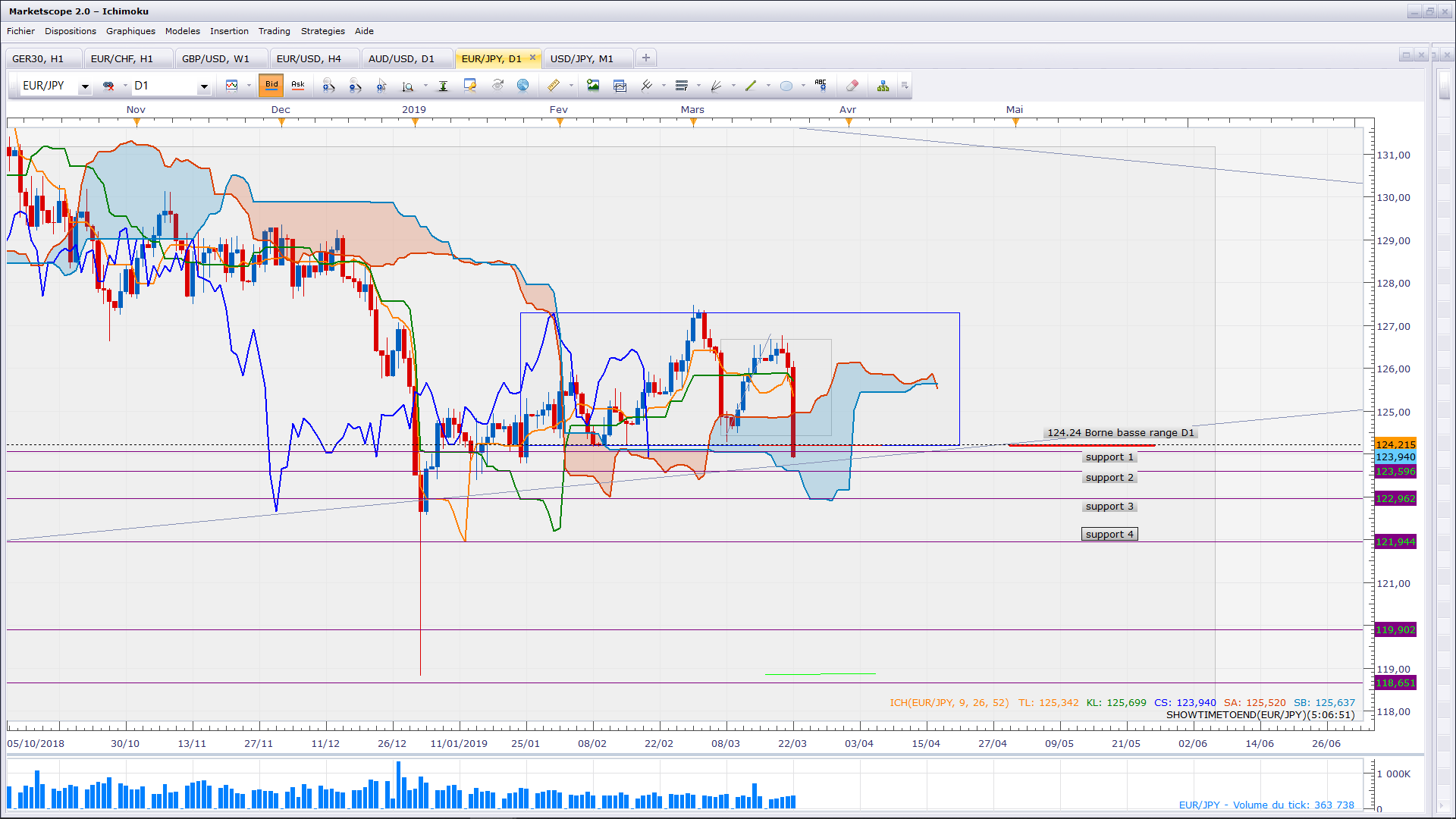Close the EUR/JPY, D1 tab

532,58
